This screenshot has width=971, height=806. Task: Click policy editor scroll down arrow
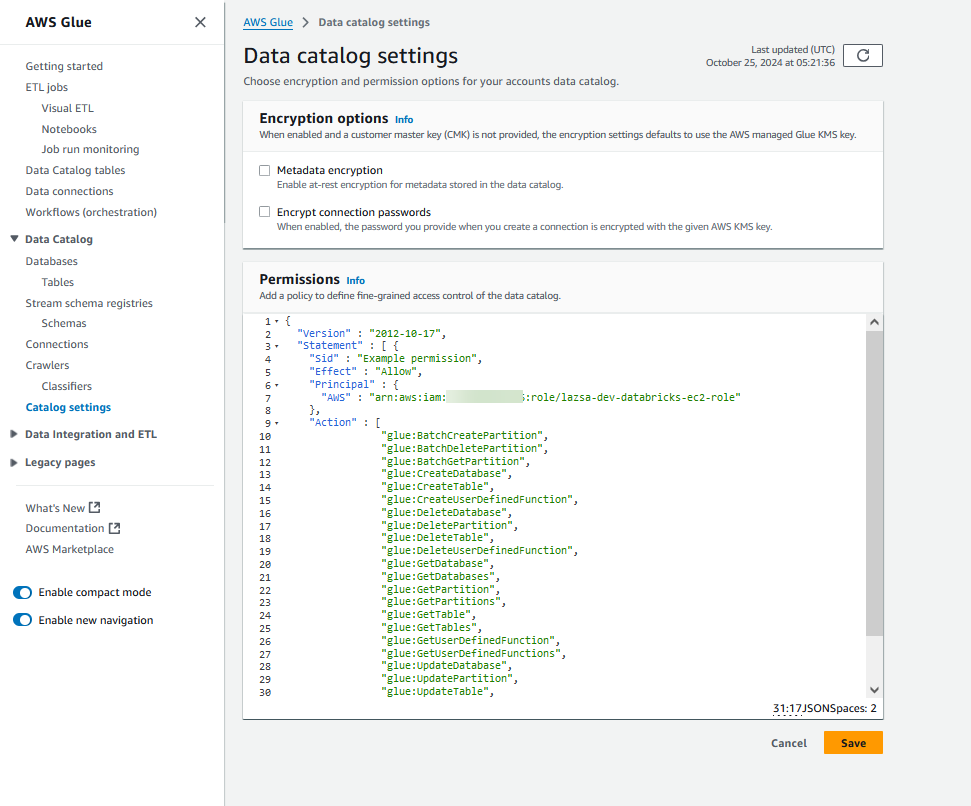tap(874, 690)
